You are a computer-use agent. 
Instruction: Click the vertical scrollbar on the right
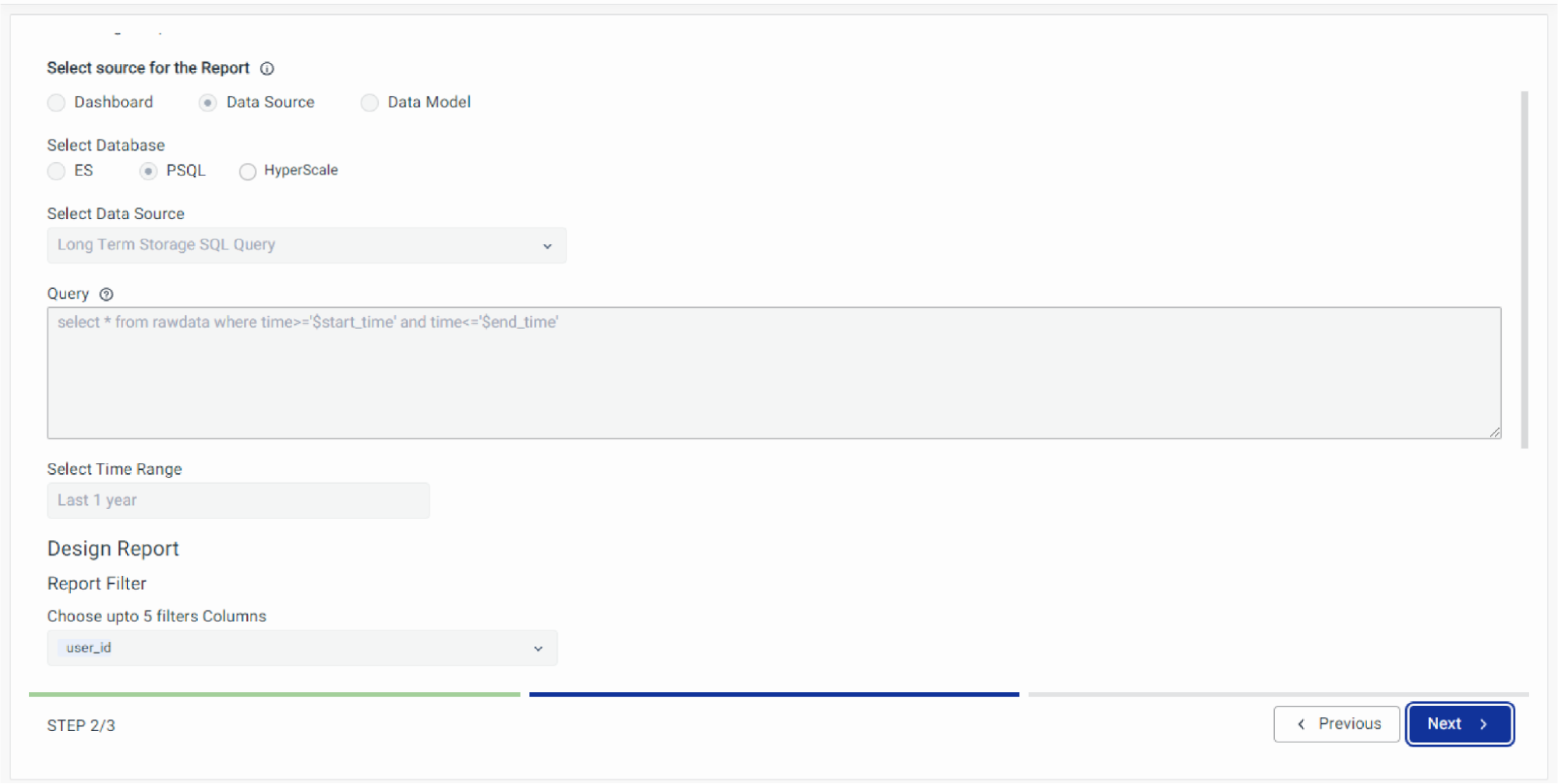click(x=1524, y=269)
